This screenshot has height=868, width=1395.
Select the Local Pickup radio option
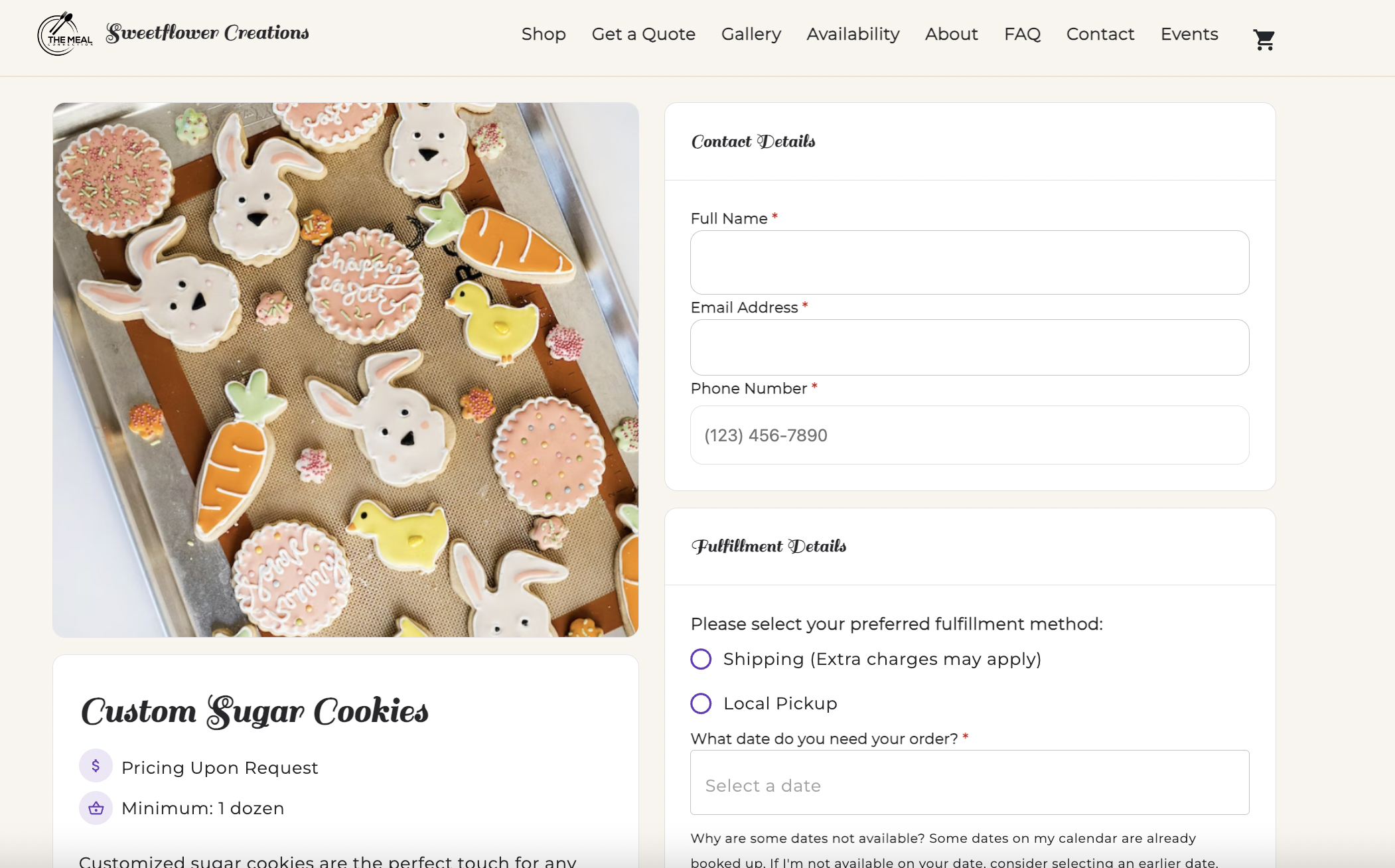click(x=701, y=703)
